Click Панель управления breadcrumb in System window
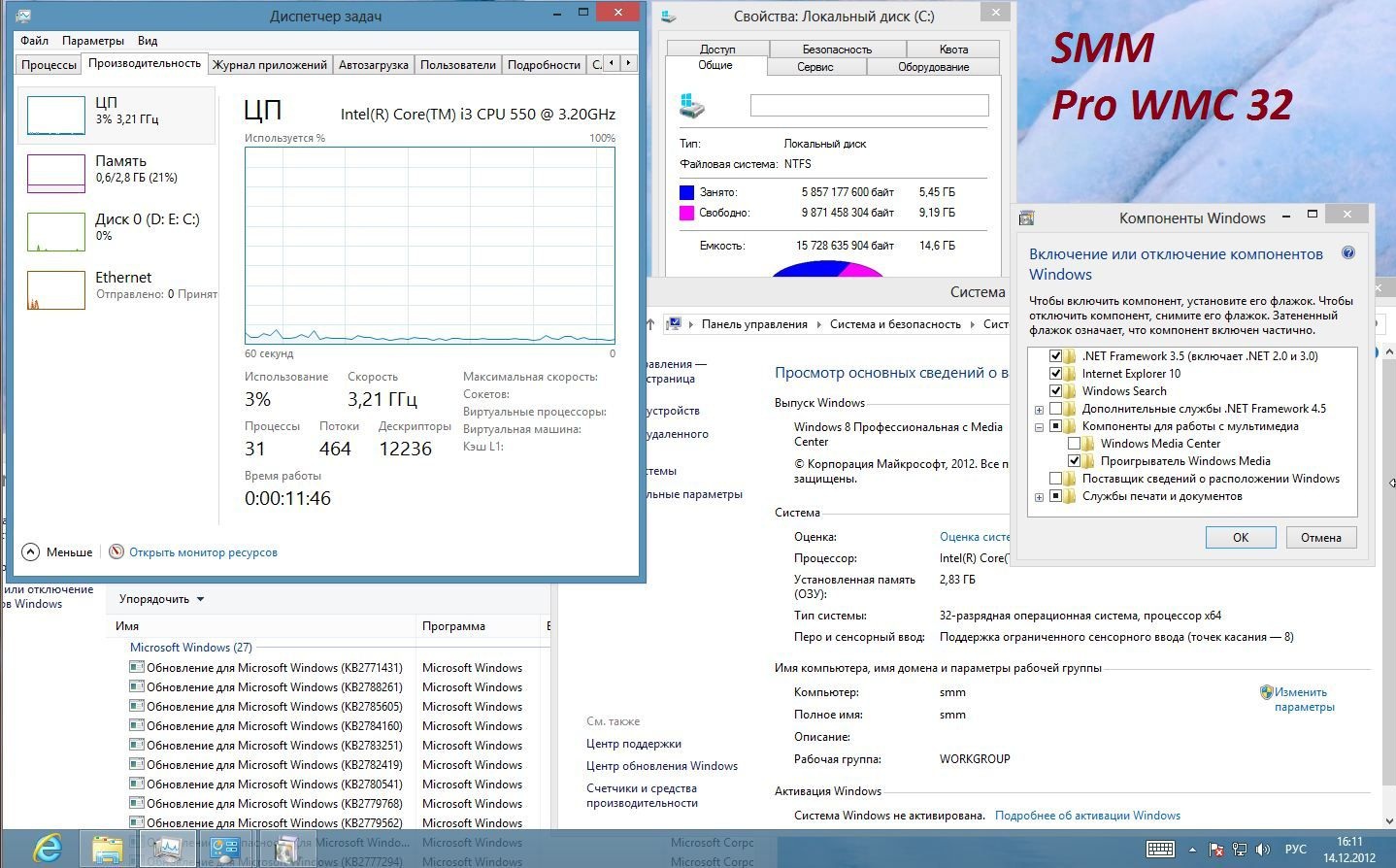 754,324
